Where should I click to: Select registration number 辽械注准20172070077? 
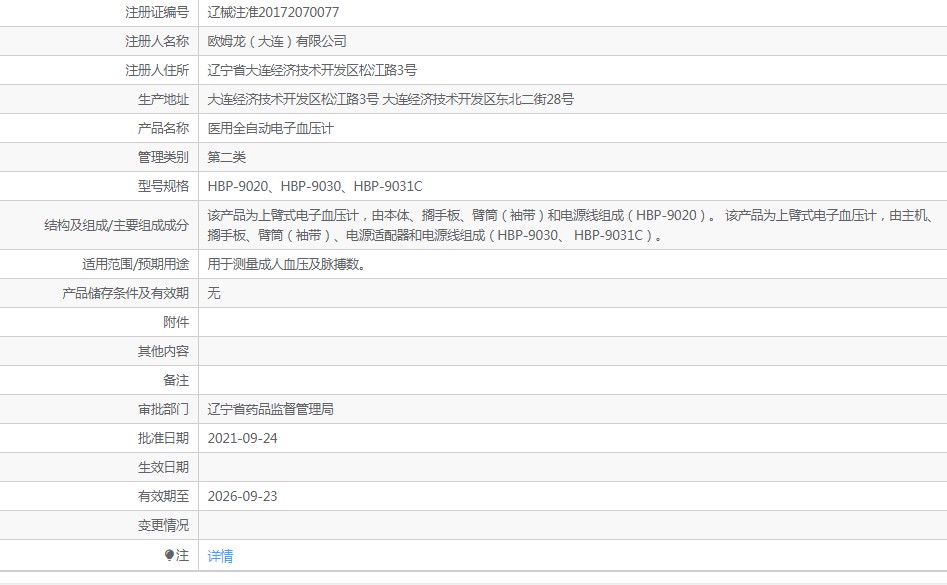click(273, 12)
